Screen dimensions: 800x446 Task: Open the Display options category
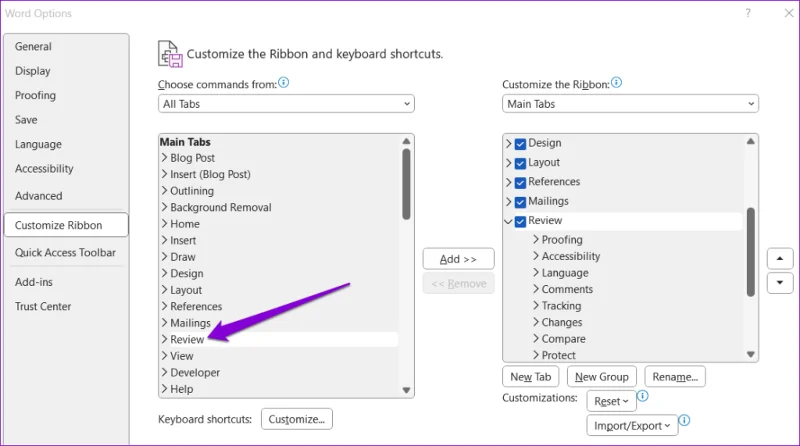tap(33, 71)
